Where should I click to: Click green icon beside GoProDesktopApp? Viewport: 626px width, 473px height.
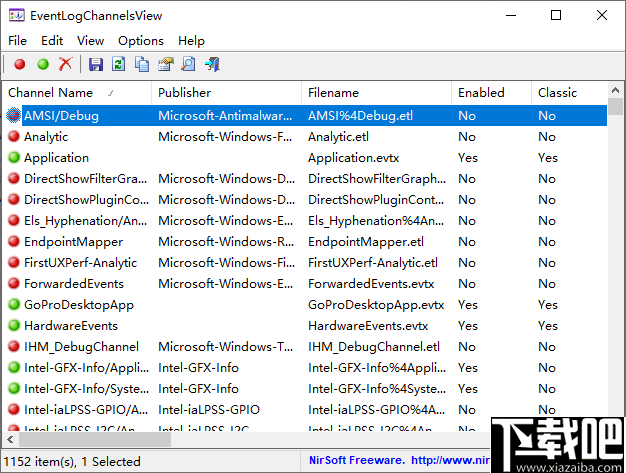coord(14,305)
